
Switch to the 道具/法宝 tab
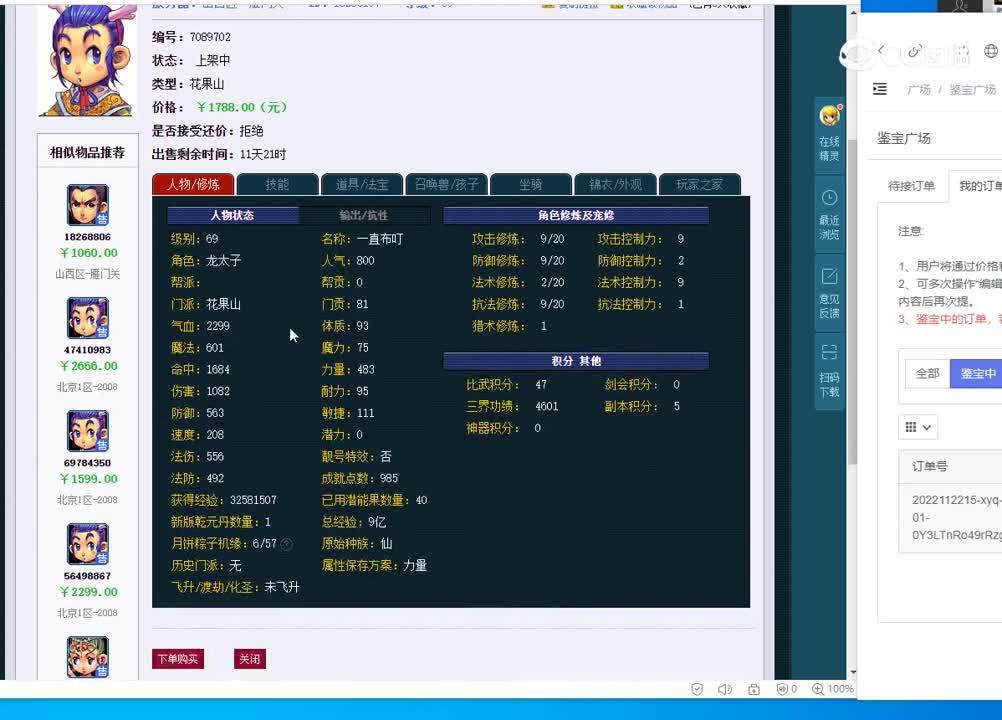click(x=362, y=184)
